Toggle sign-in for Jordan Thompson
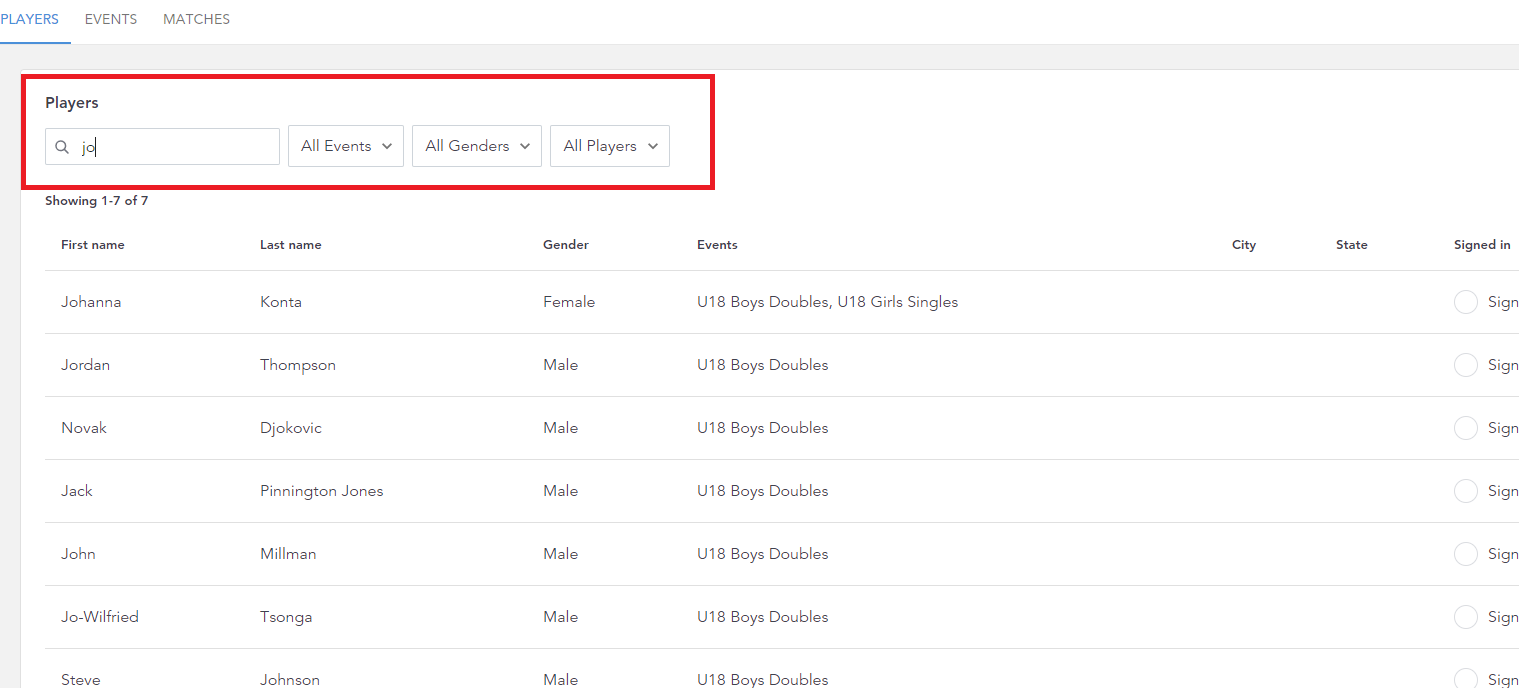 1466,365
